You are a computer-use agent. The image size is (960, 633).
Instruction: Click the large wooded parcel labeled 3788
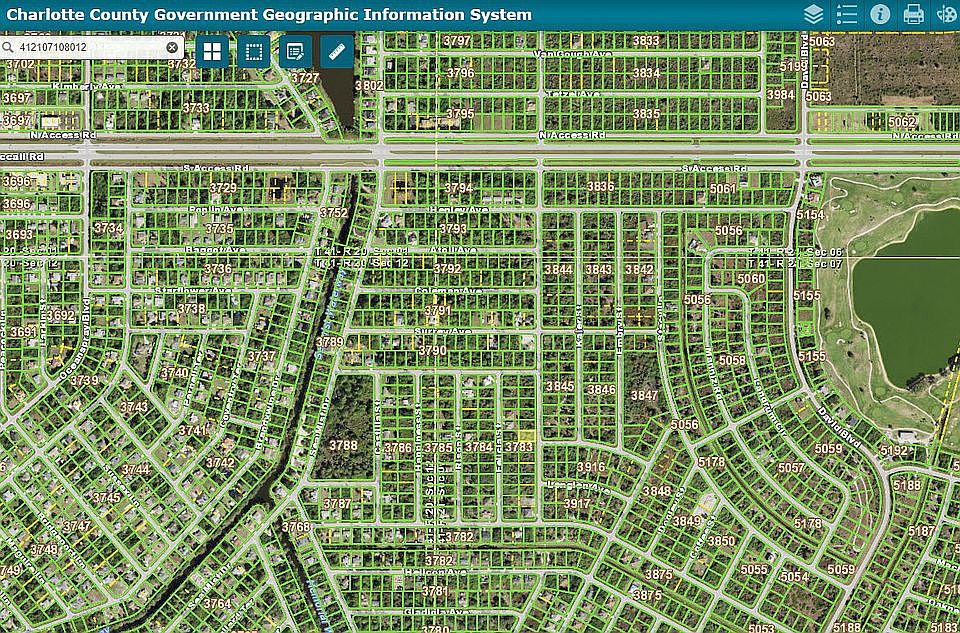(343, 427)
